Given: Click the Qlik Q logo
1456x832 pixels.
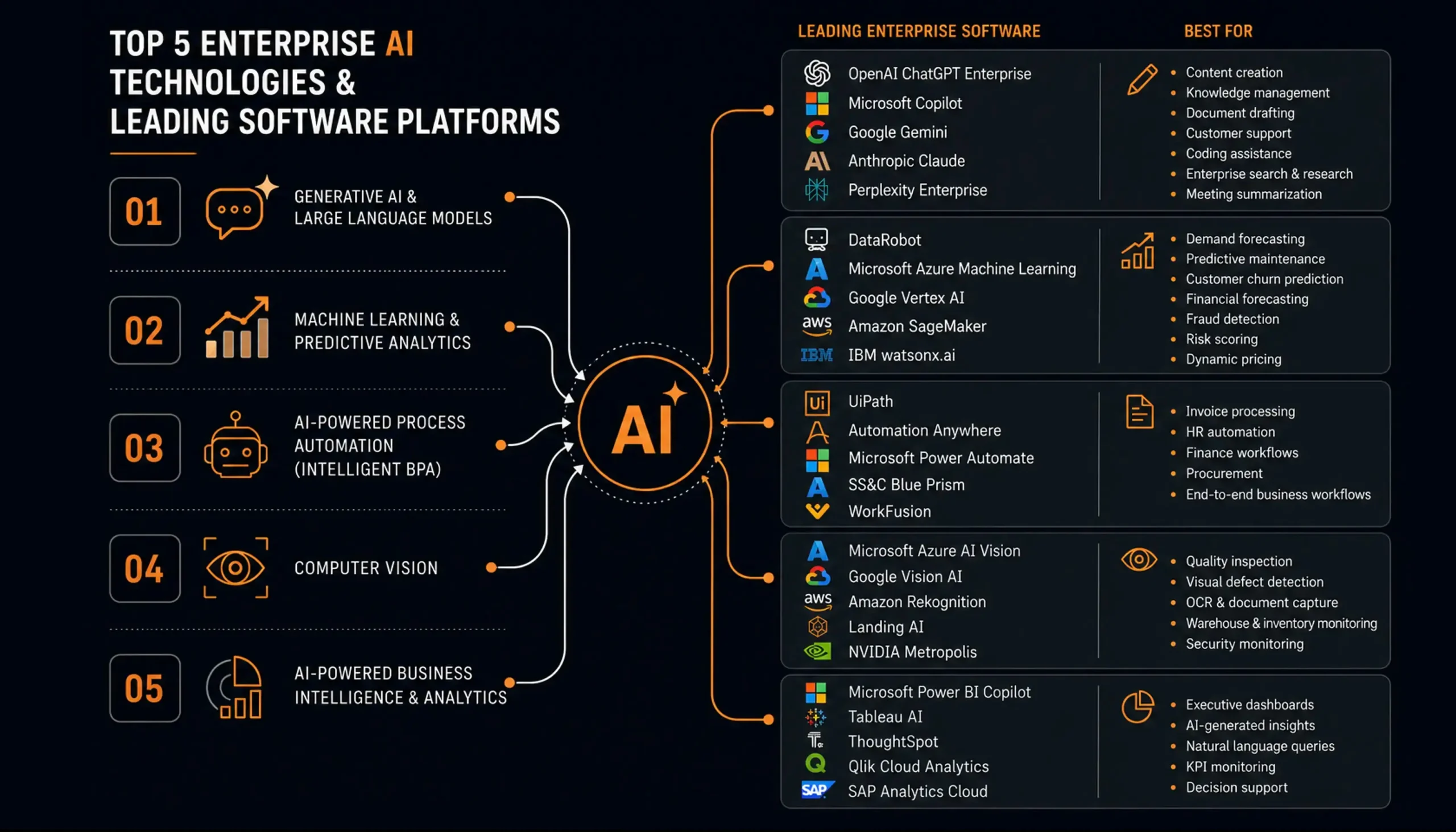Looking at the screenshot, I should click(x=816, y=764).
